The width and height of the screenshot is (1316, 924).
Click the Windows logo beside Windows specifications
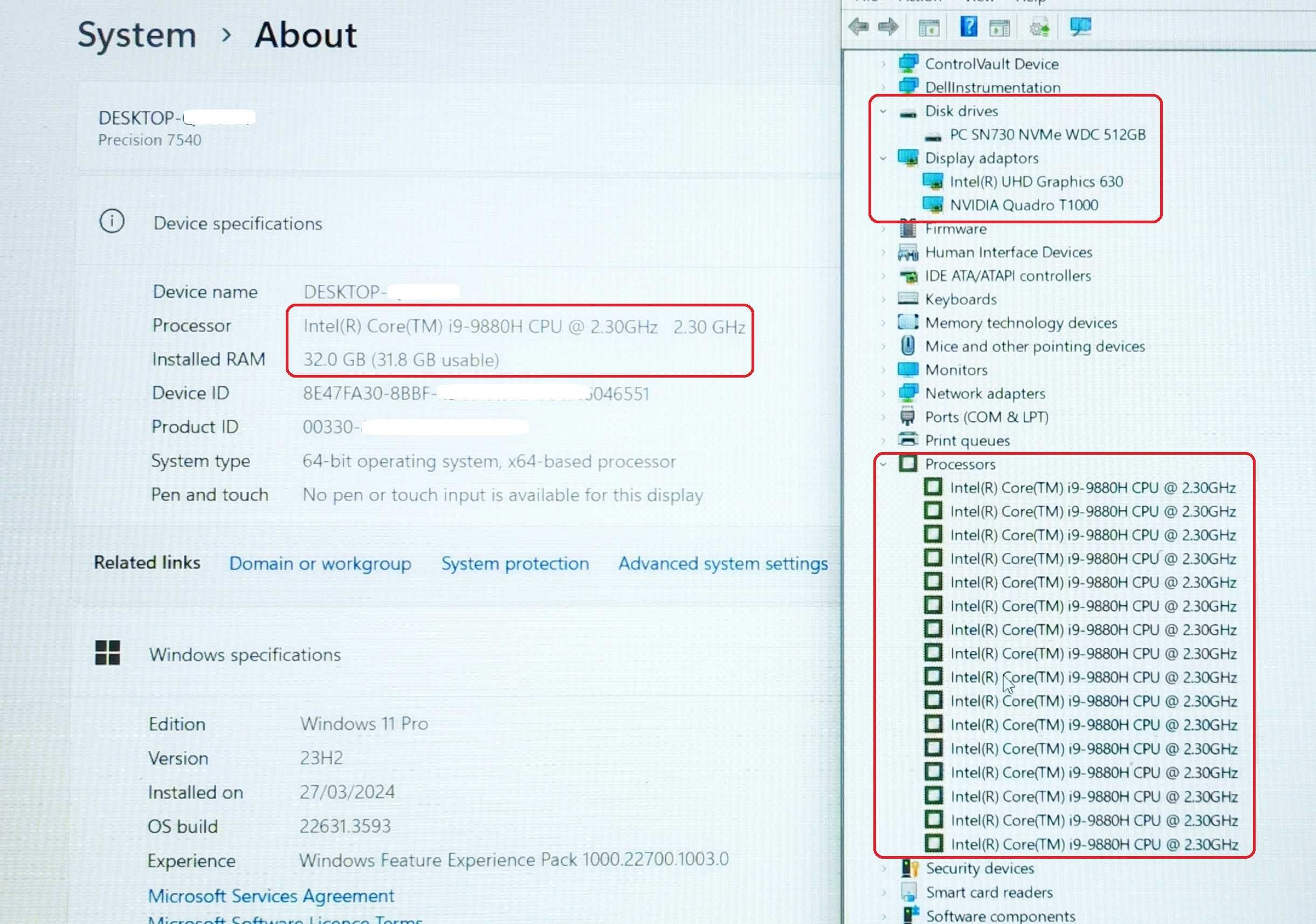[x=107, y=653]
